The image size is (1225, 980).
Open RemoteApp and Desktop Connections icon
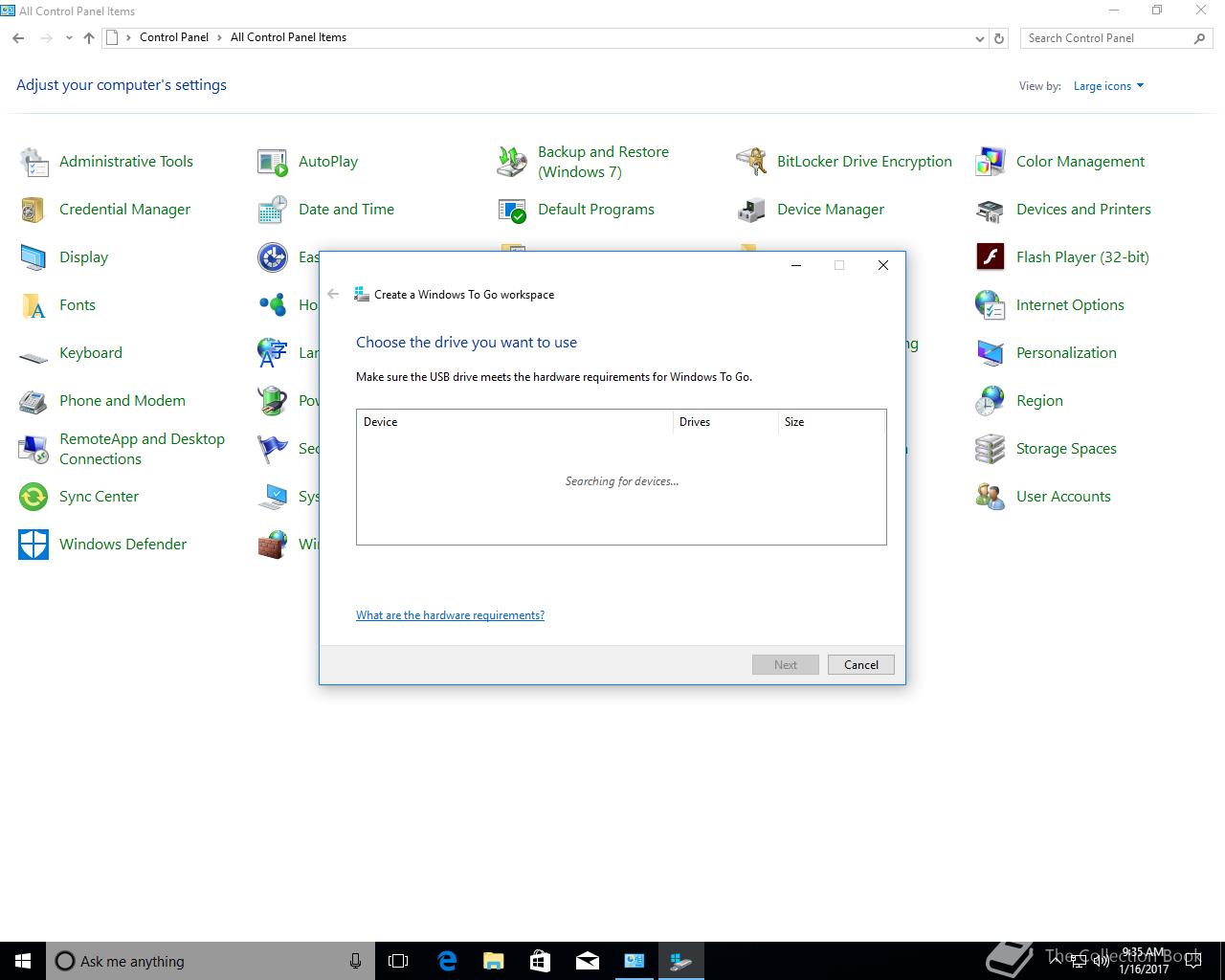coord(33,449)
